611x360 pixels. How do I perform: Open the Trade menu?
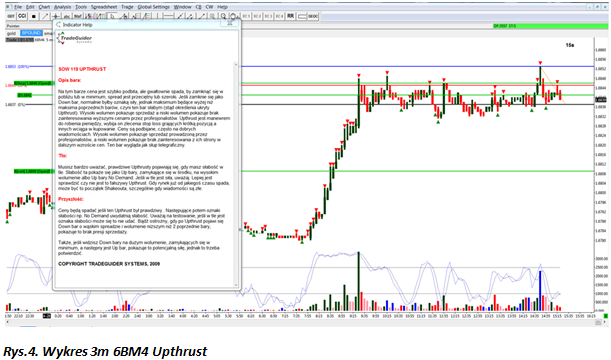point(127,7)
